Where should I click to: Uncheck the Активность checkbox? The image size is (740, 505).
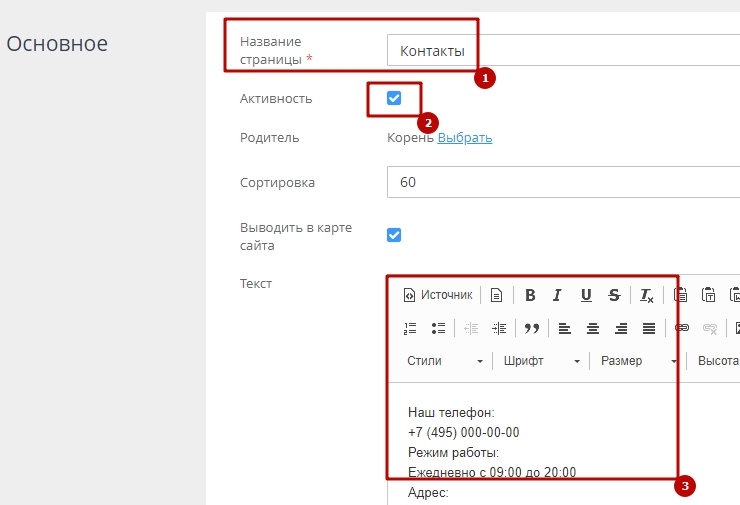point(394,98)
